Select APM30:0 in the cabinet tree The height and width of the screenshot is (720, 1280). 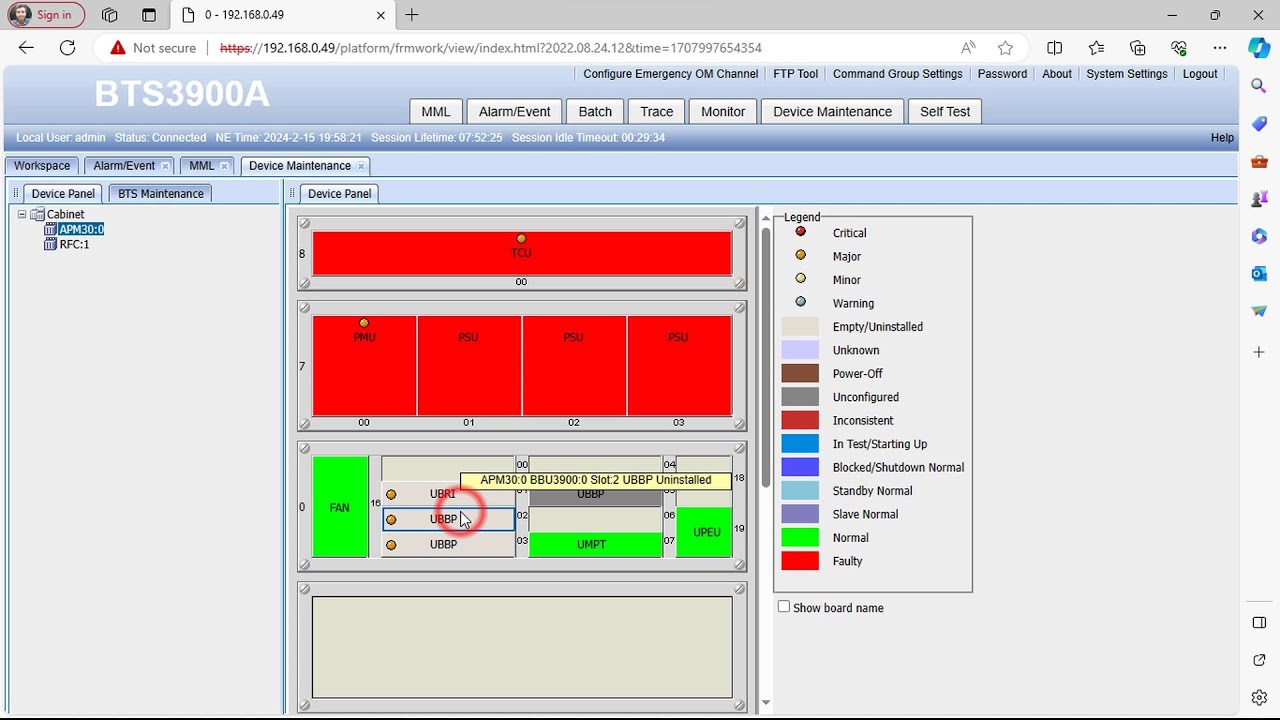coord(81,230)
